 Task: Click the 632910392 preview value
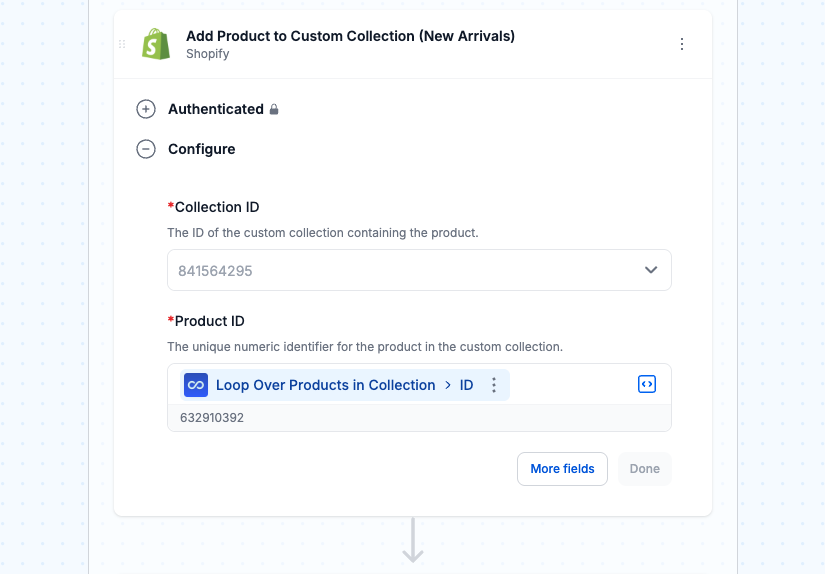point(212,418)
